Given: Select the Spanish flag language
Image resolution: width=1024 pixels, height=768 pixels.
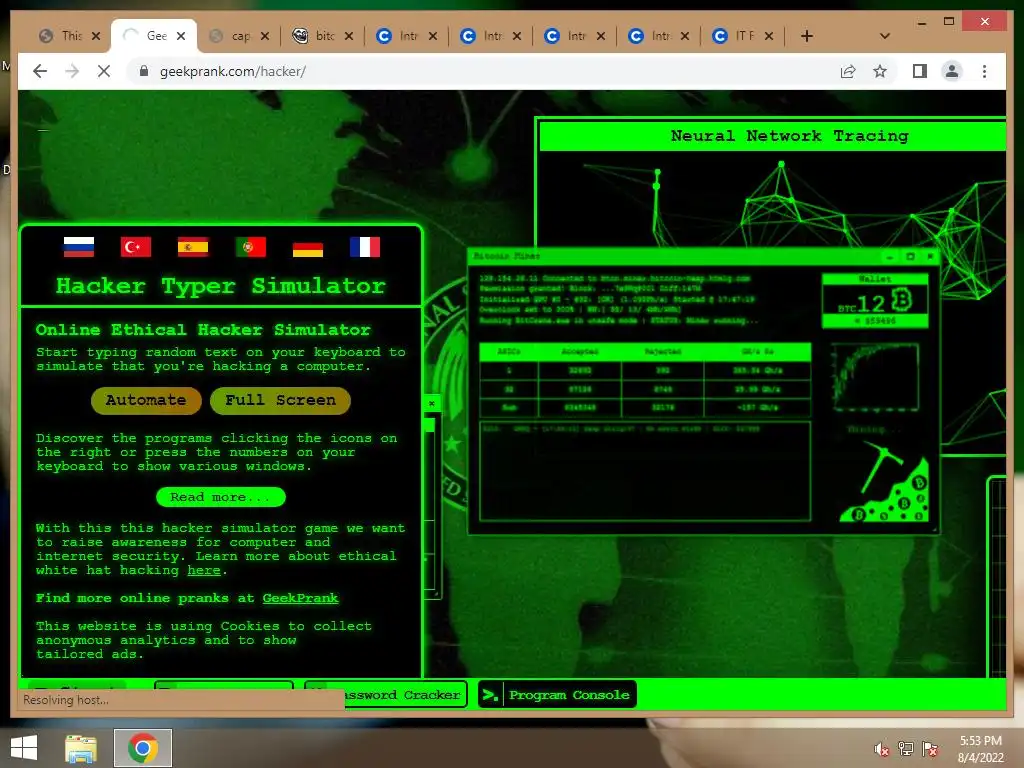Looking at the screenshot, I should [x=193, y=247].
